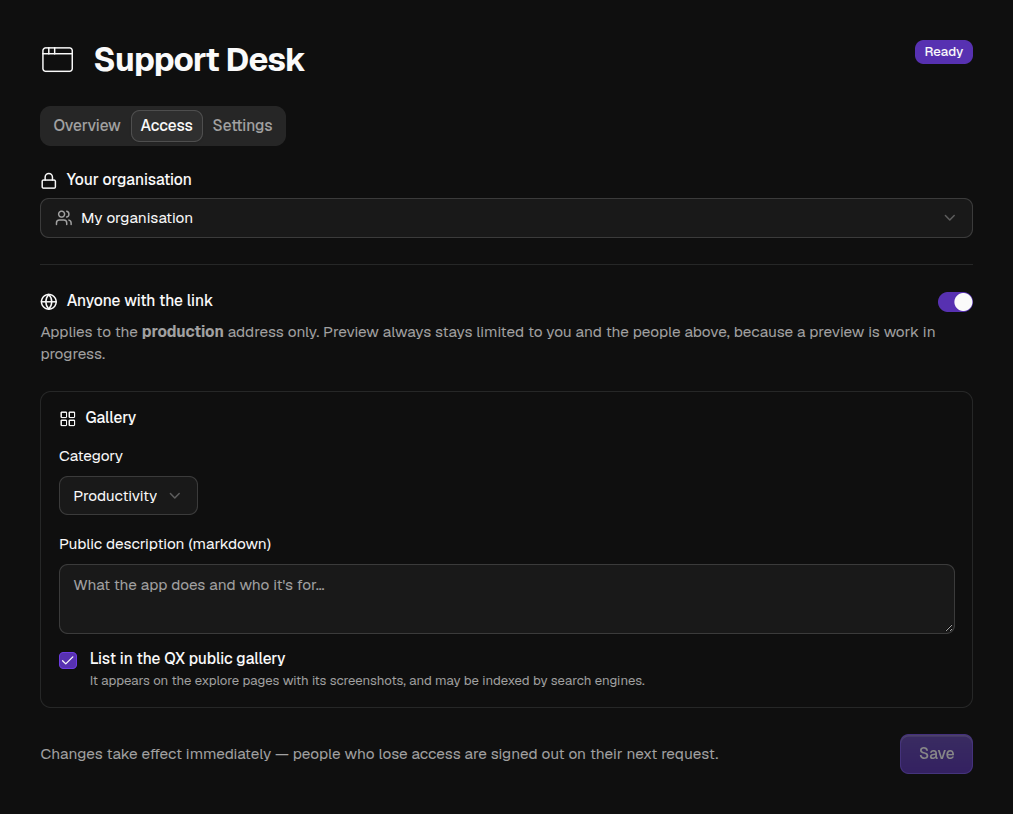Click the app window icon beside Support Desk

[x=57, y=59]
